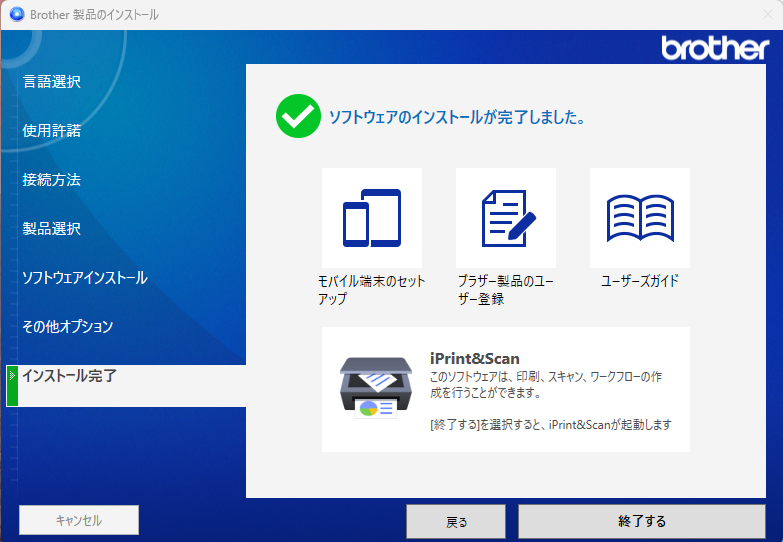Click the brother logo at top right
The height and width of the screenshot is (542, 783).
point(715,48)
